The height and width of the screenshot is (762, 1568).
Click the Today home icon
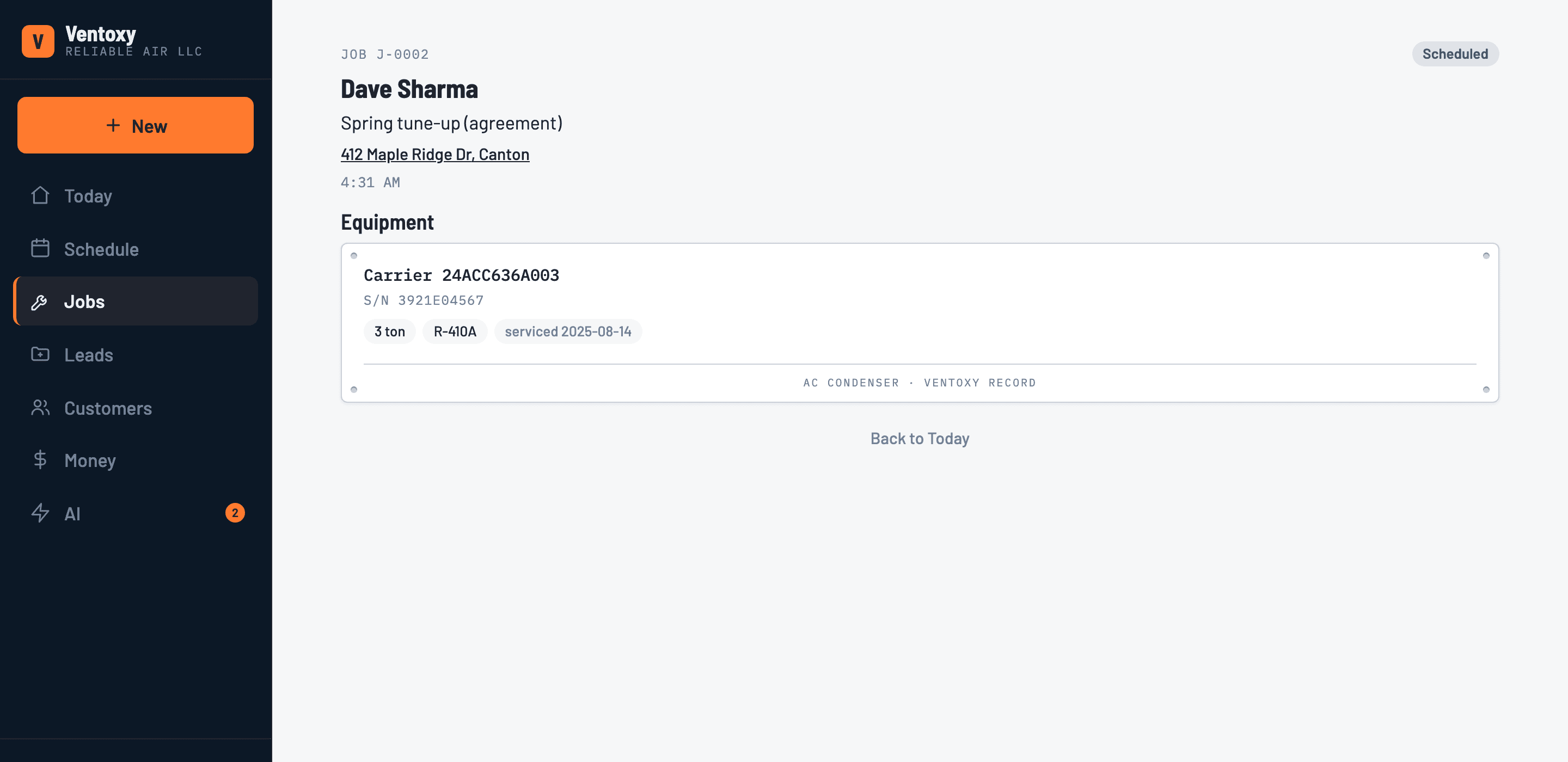coord(40,195)
